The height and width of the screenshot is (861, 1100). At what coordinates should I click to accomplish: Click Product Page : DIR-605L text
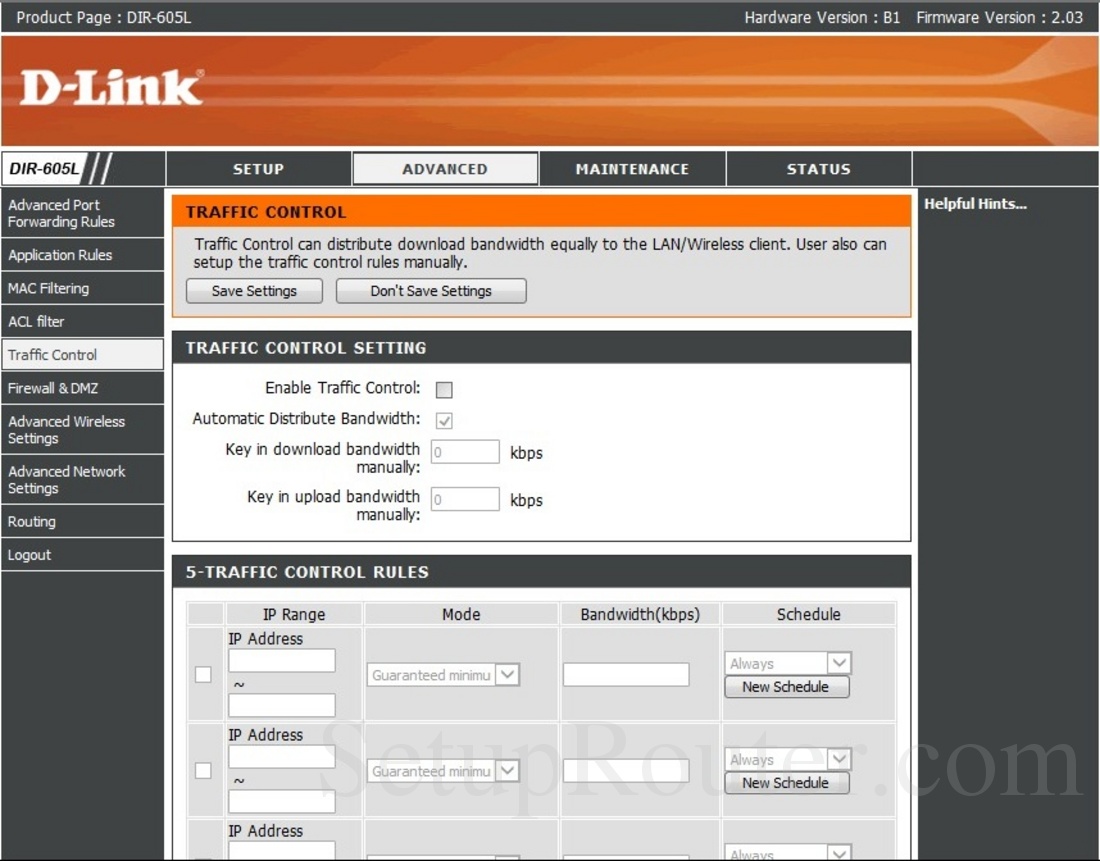point(103,18)
